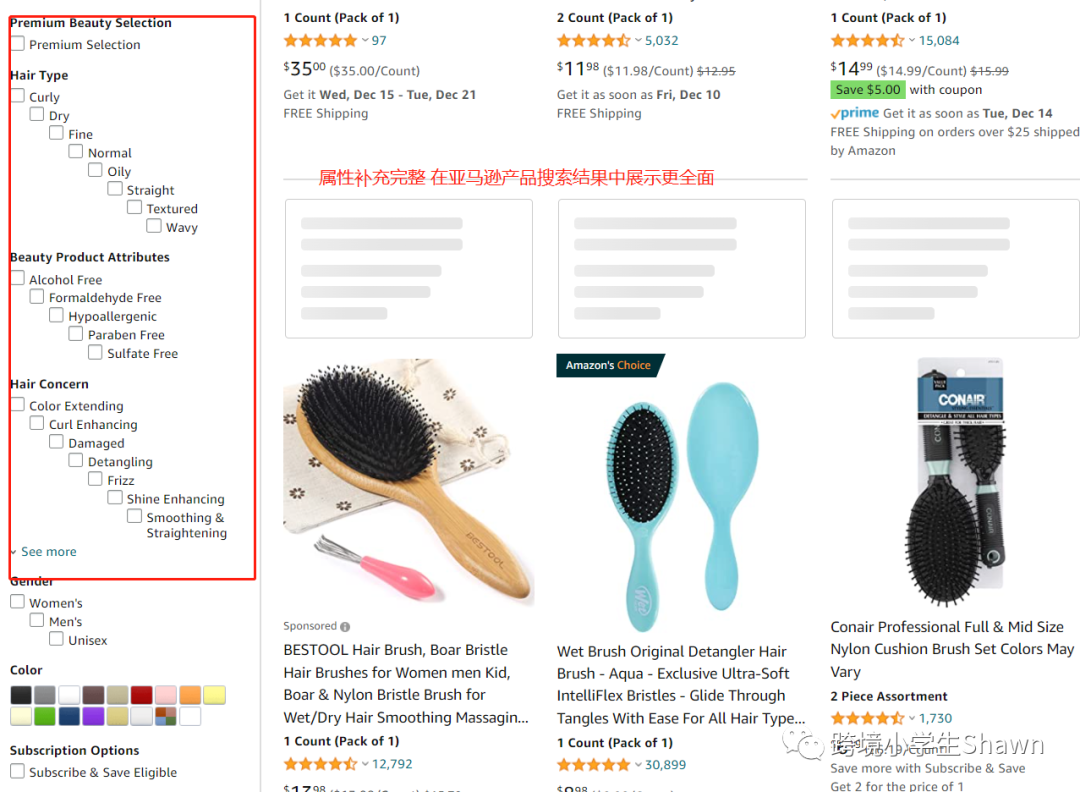
Task: Click the Amazon's Choice badge
Action: point(610,366)
